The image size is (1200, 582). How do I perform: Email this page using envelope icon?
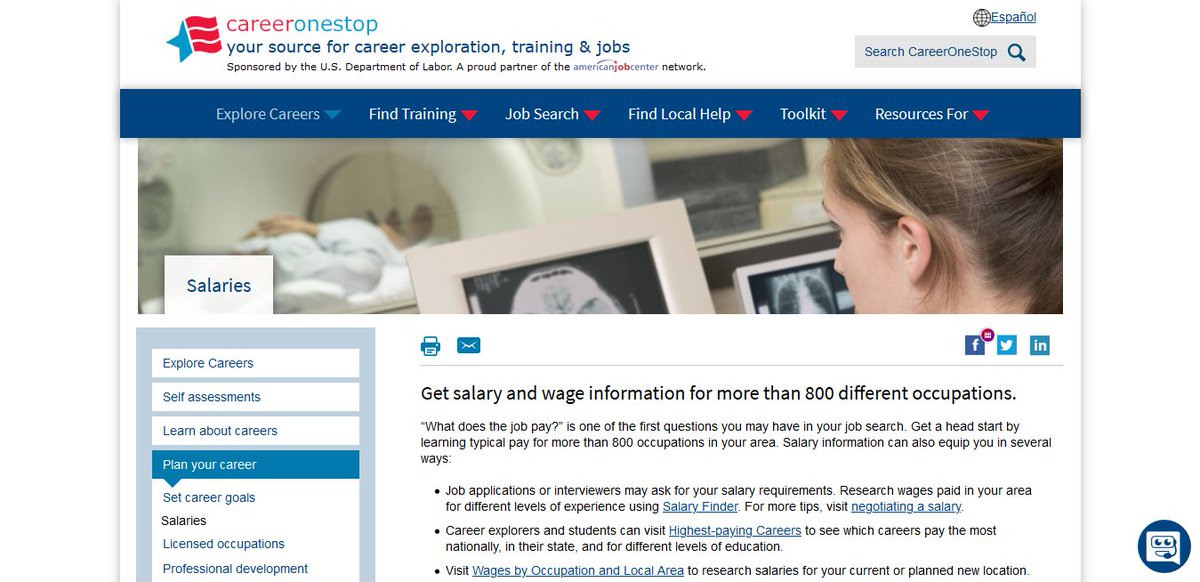click(x=469, y=345)
